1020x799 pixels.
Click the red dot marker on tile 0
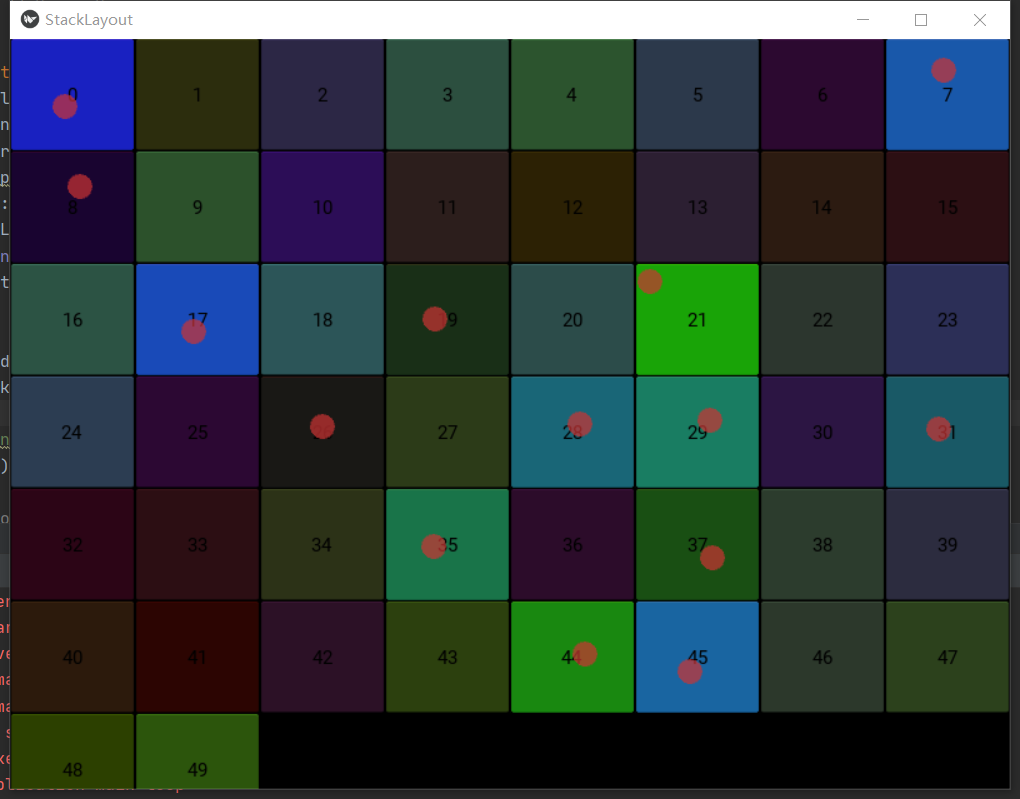tap(64, 106)
